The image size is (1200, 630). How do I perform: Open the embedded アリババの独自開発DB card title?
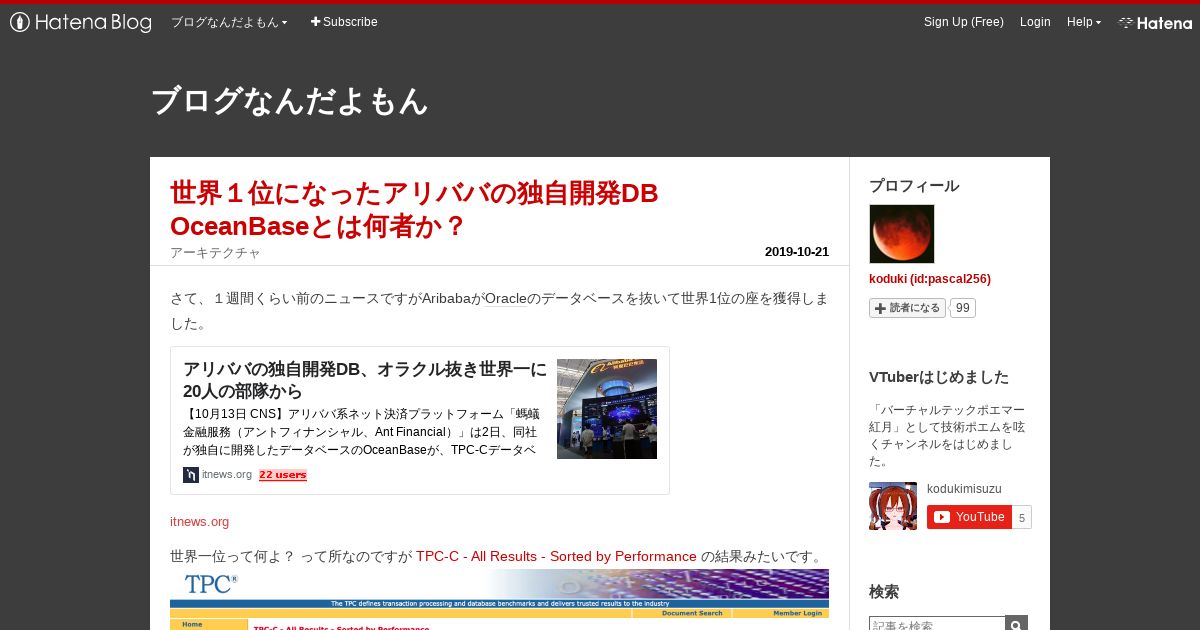click(x=365, y=380)
